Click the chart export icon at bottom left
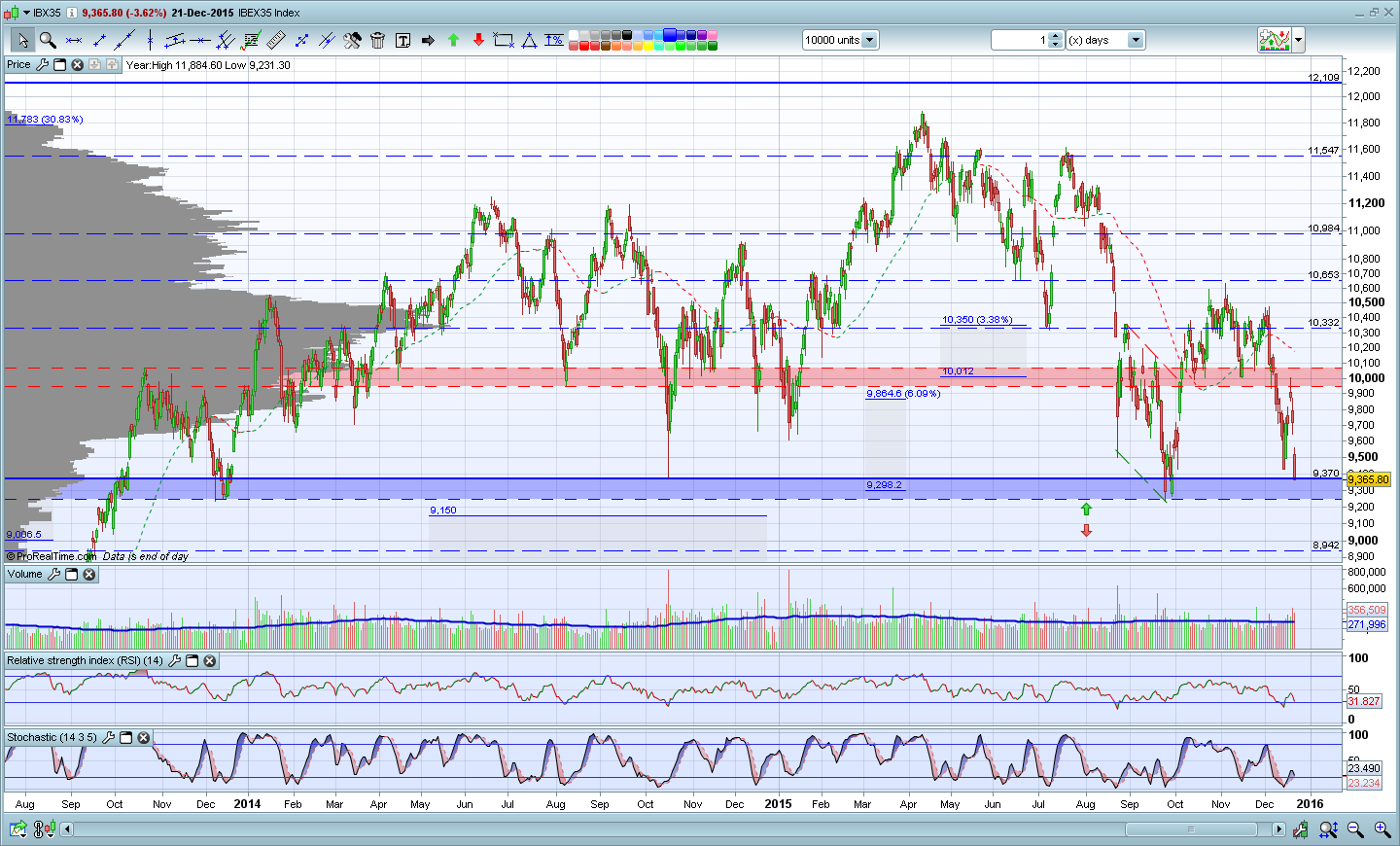1400x846 pixels. [x=17, y=829]
